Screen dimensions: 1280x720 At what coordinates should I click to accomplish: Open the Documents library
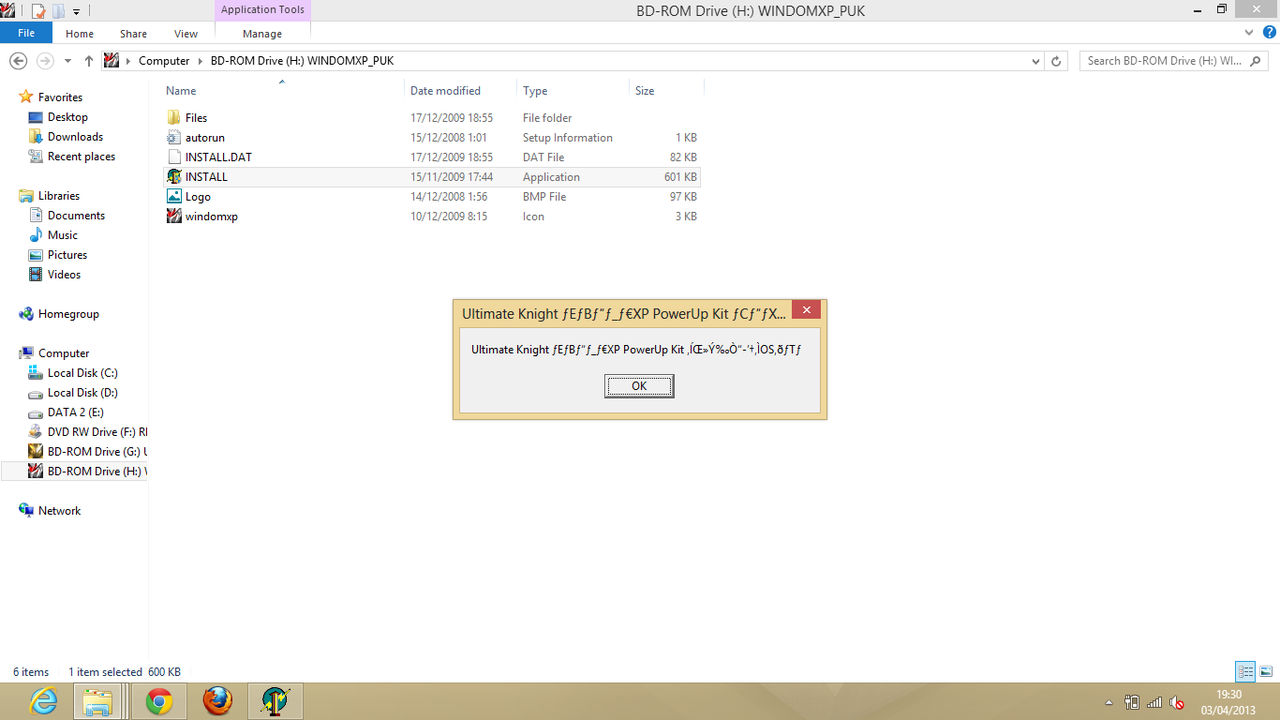[76, 215]
